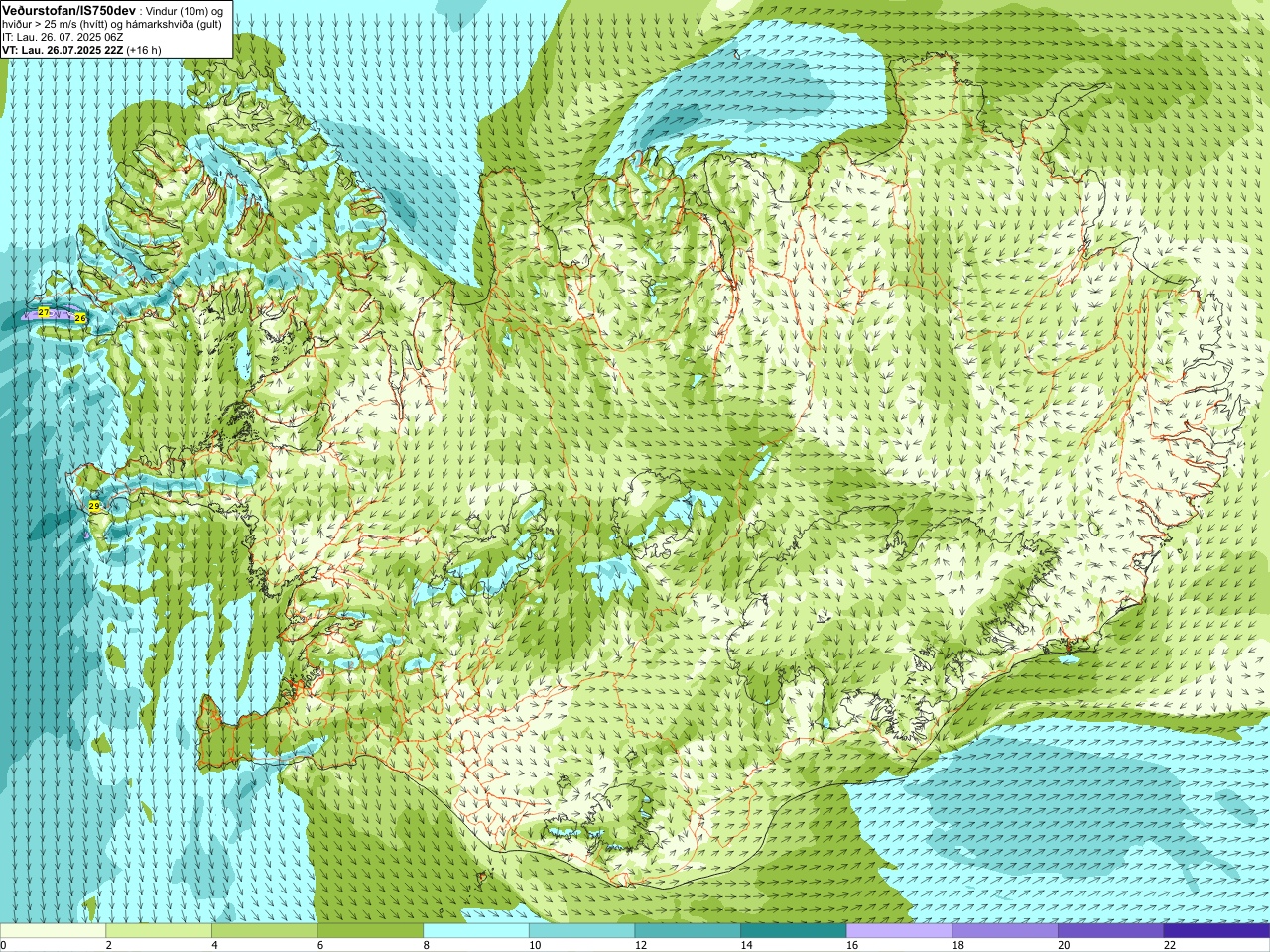Click the 'VT: Lau. 26.07.2025 22Z (+16 h)' line
Viewport: 1270px width, 952px height.
click(81, 50)
